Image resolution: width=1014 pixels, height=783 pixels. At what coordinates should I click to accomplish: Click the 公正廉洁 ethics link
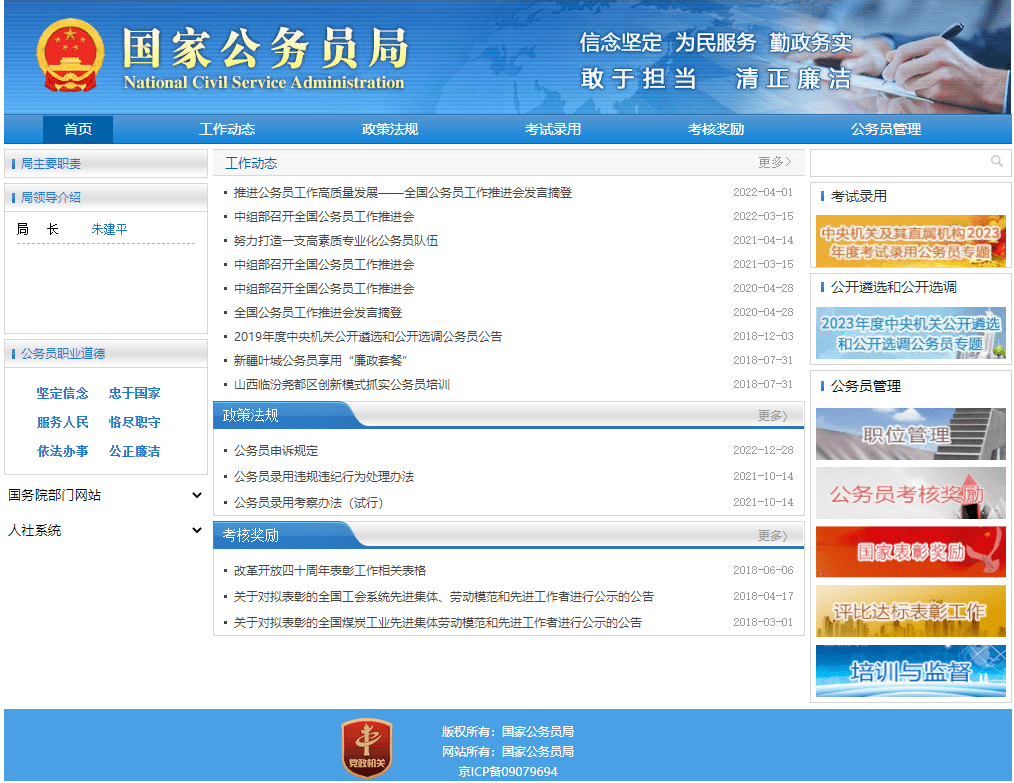point(135,451)
